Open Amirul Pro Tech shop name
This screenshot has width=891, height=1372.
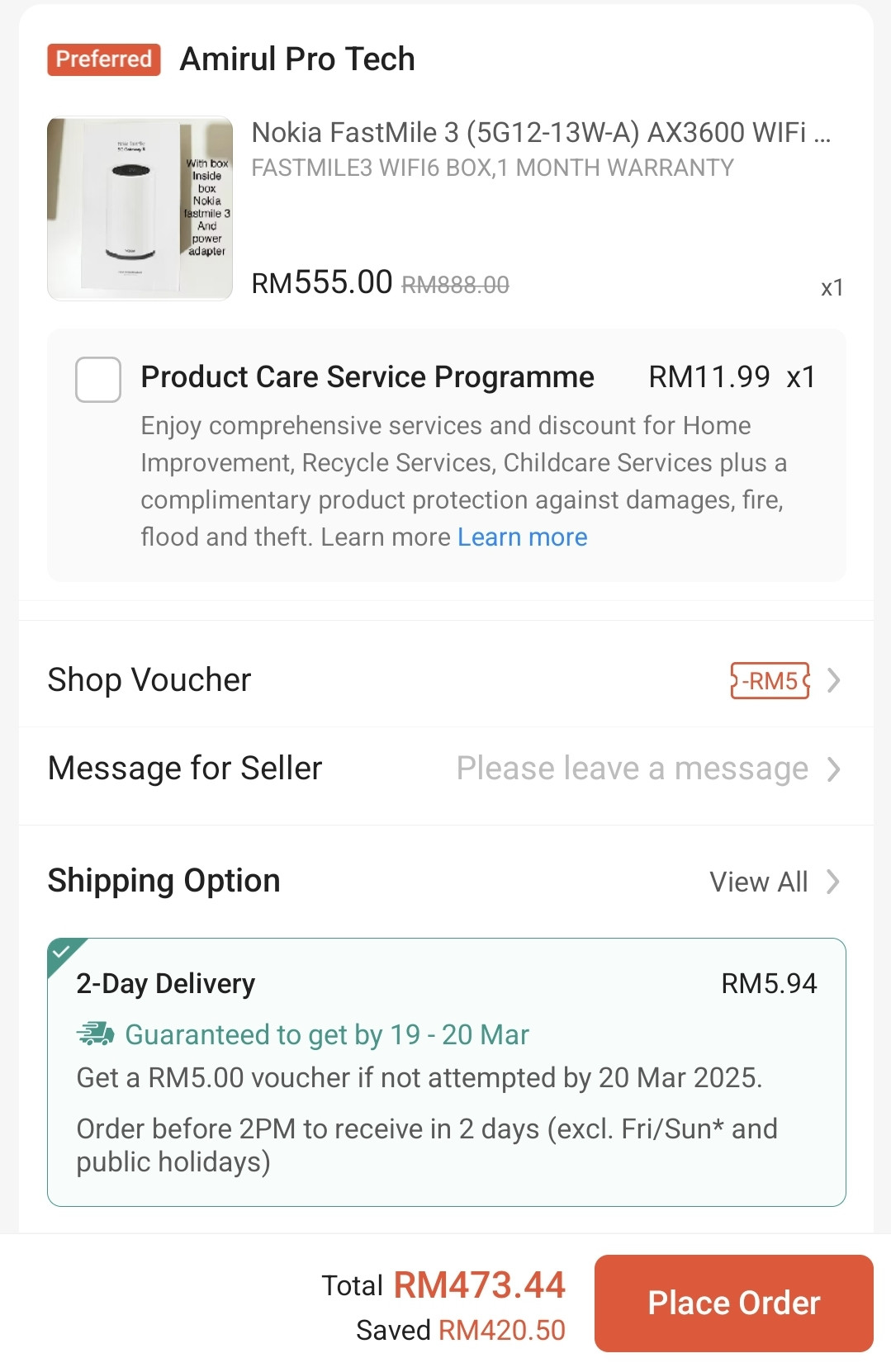(297, 59)
